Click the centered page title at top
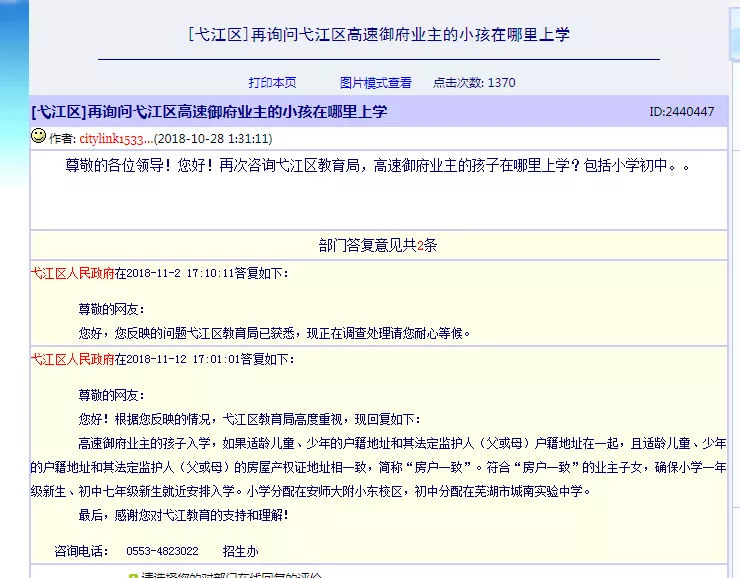The height and width of the screenshot is (578, 740). [378, 35]
